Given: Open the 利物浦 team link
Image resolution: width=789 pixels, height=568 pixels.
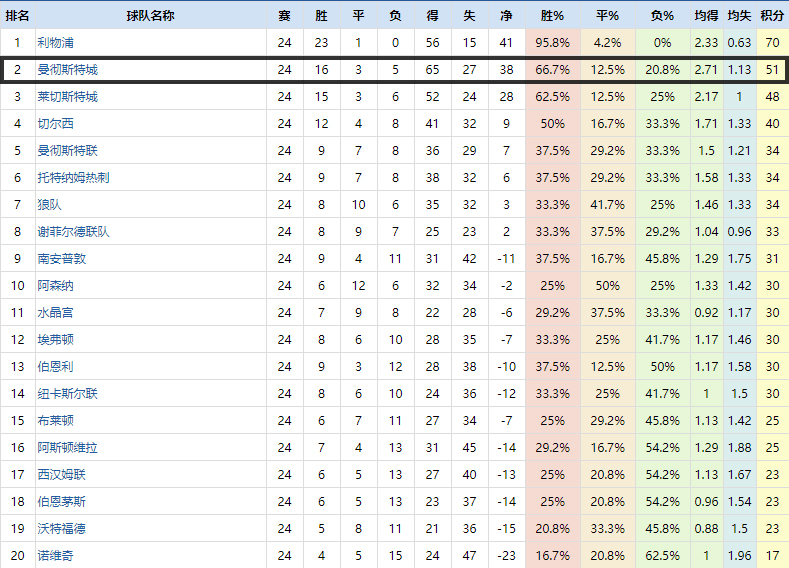Looking at the screenshot, I should point(55,43).
